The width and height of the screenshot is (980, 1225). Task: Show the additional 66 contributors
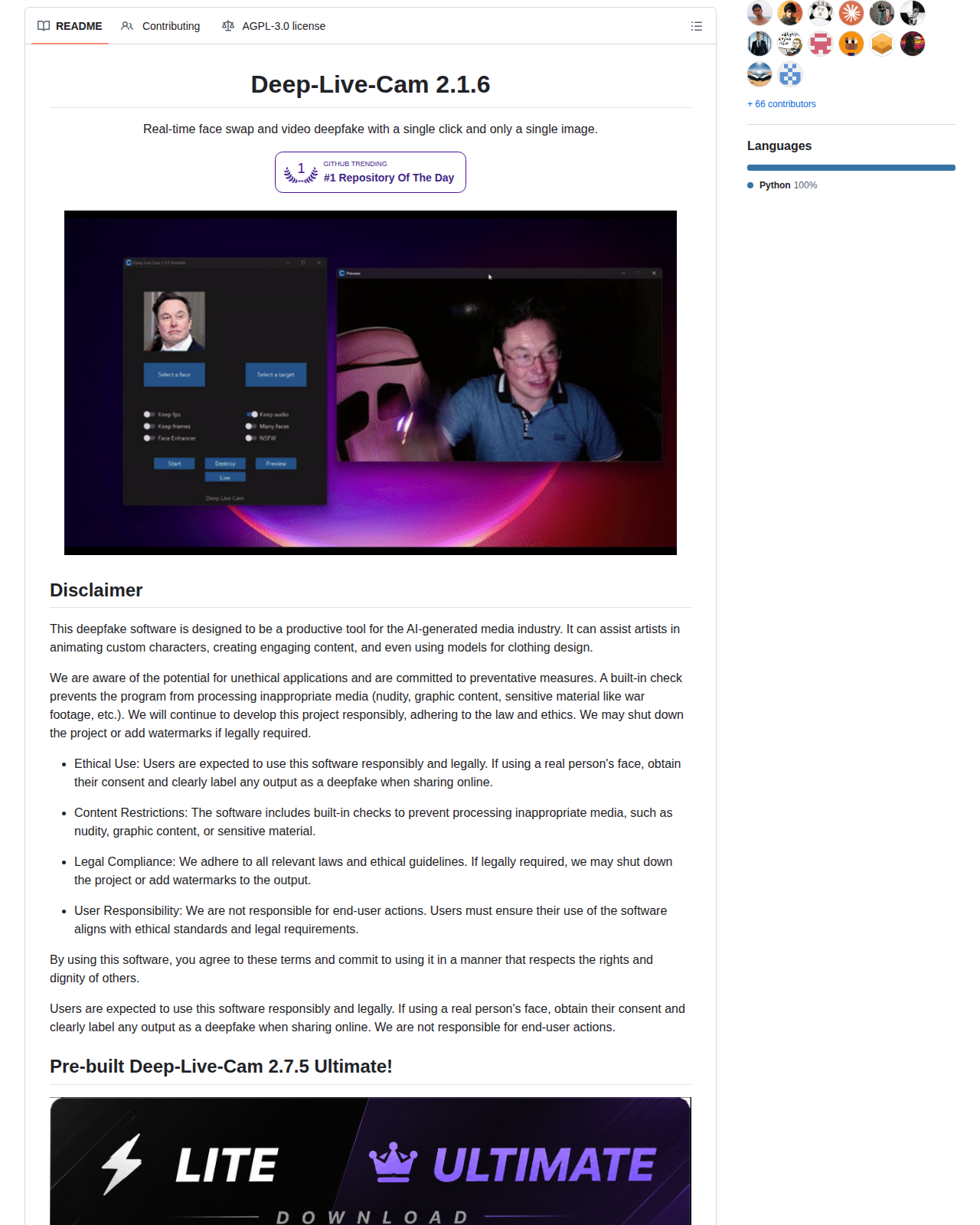point(782,104)
